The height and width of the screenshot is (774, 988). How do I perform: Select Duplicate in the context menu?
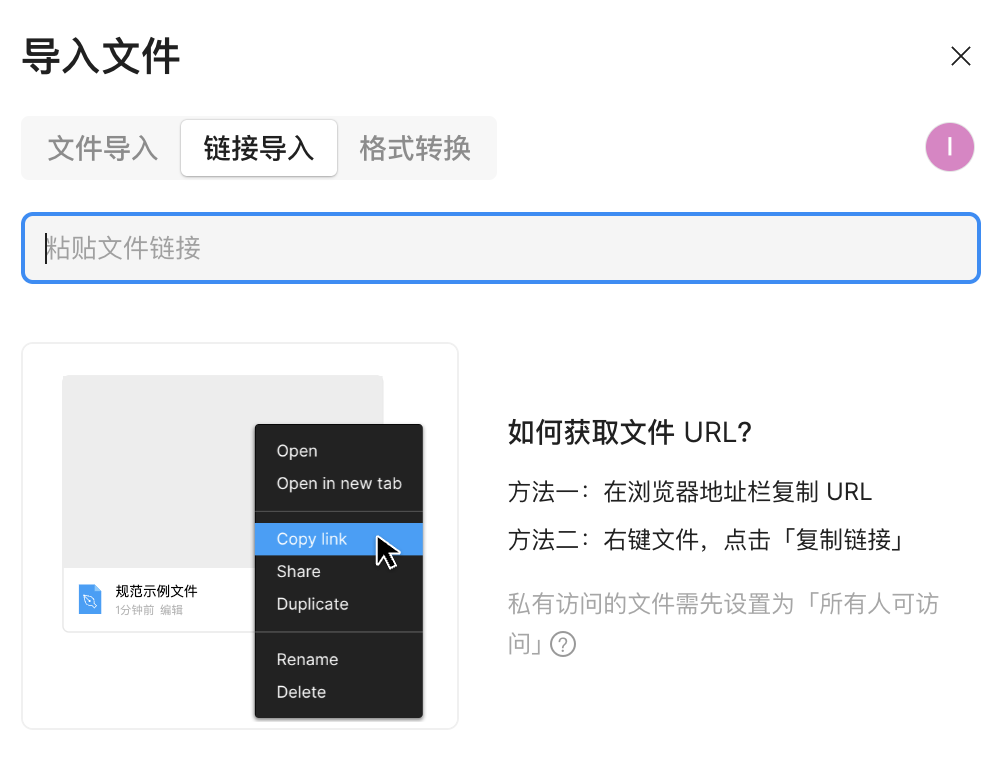click(x=312, y=604)
